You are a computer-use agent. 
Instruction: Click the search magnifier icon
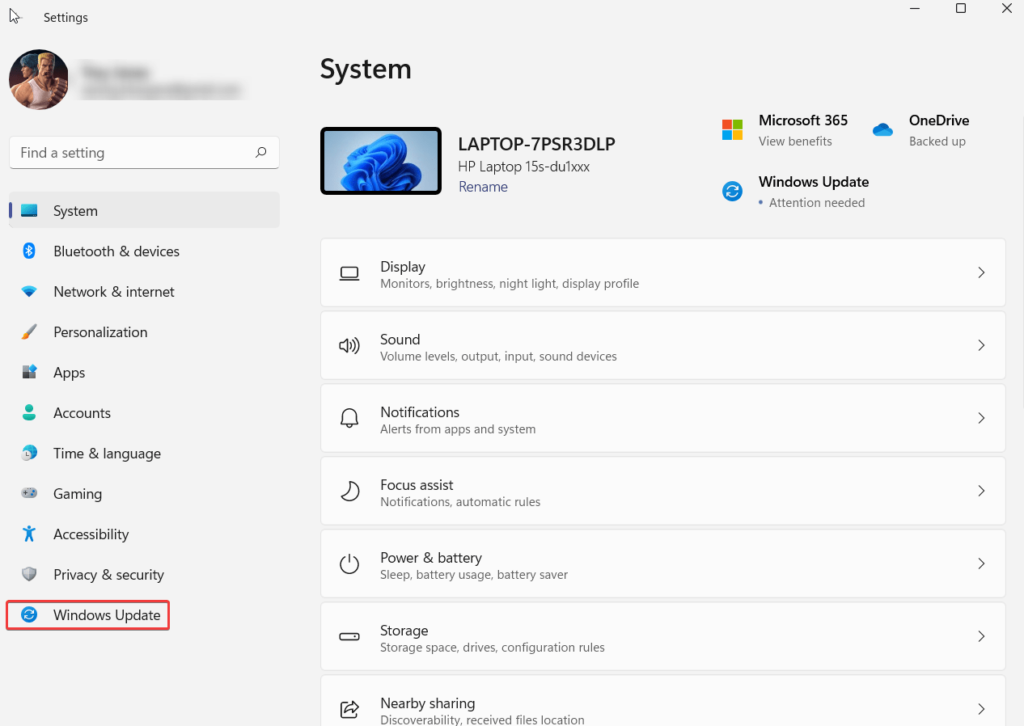point(261,152)
